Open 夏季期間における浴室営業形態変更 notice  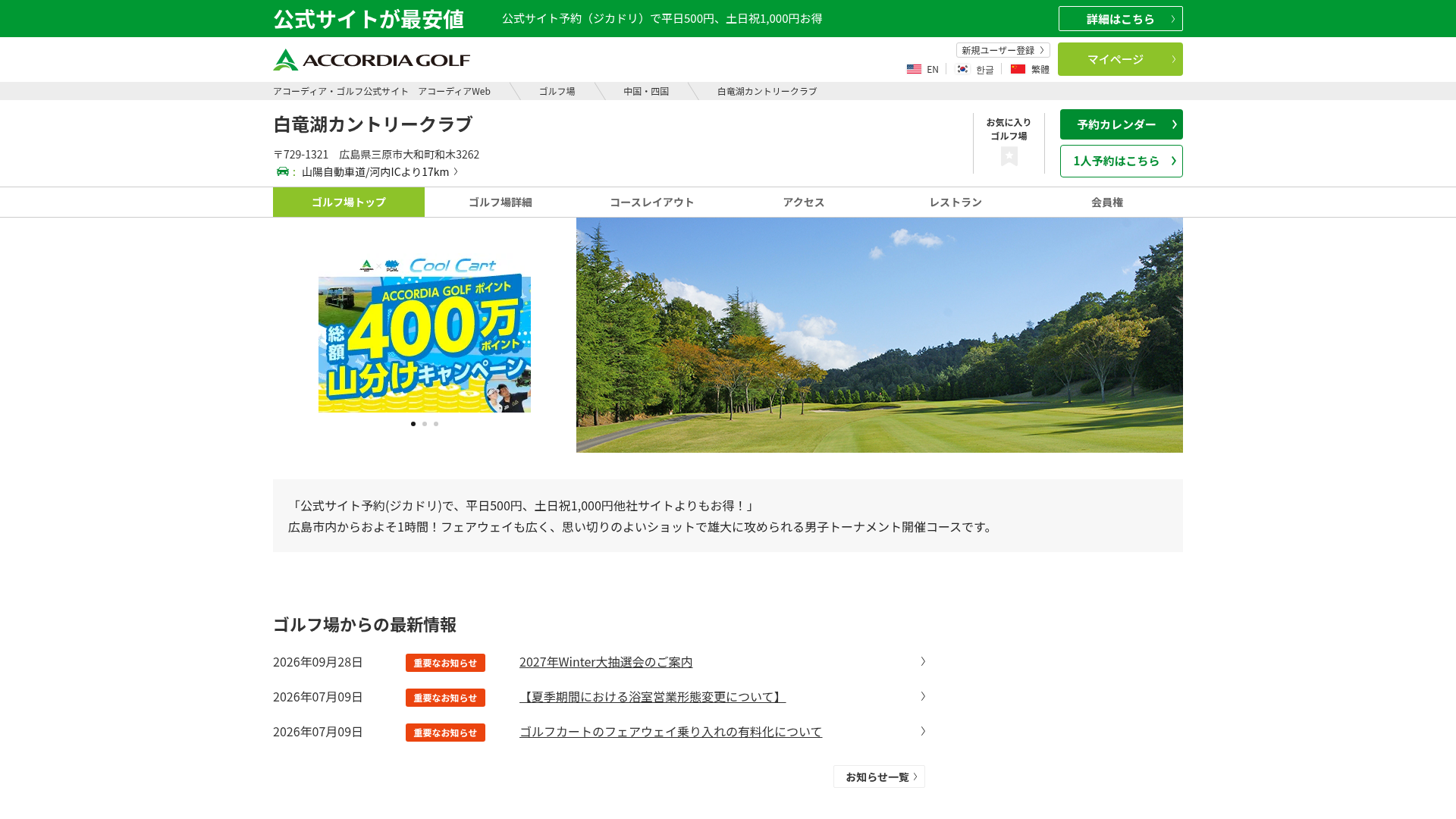click(652, 697)
